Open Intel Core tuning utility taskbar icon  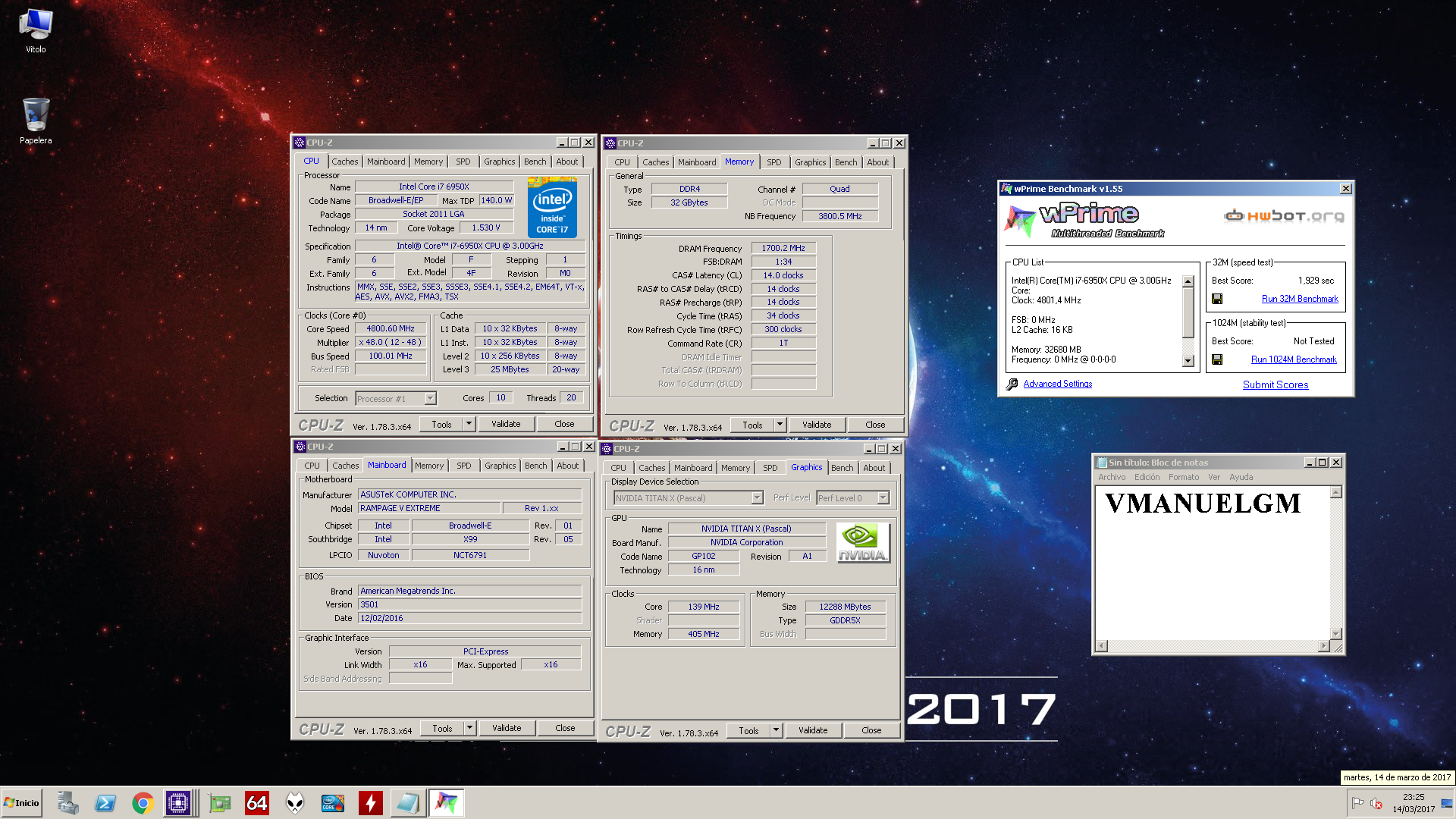[x=333, y=803]
